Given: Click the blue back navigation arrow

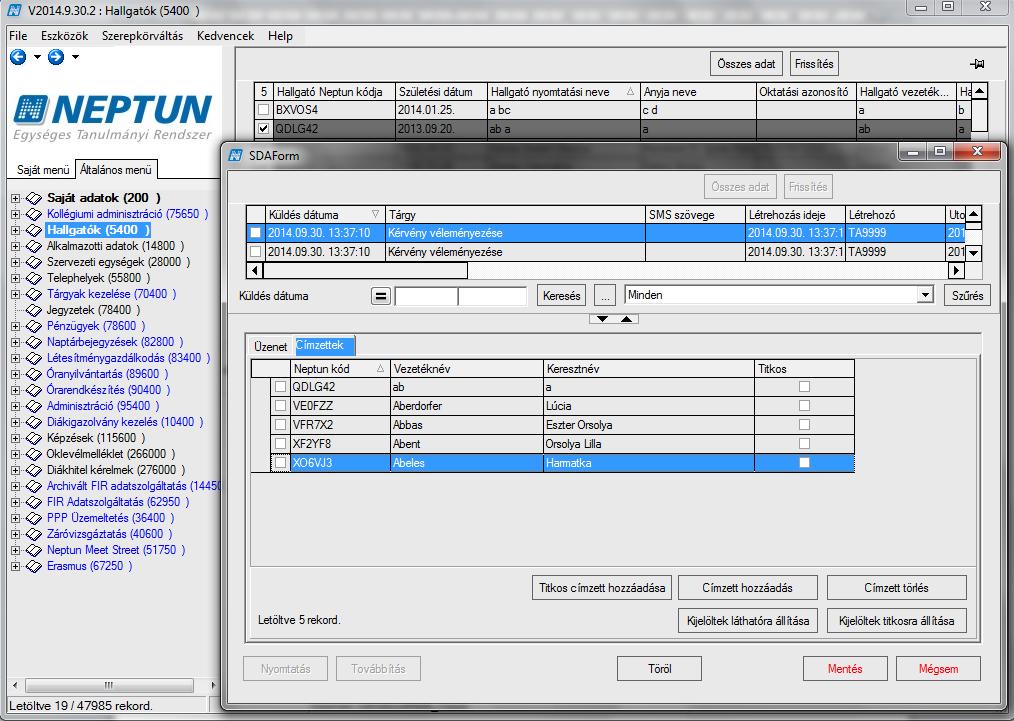Looking at the screenshot, I should point(18,58).
